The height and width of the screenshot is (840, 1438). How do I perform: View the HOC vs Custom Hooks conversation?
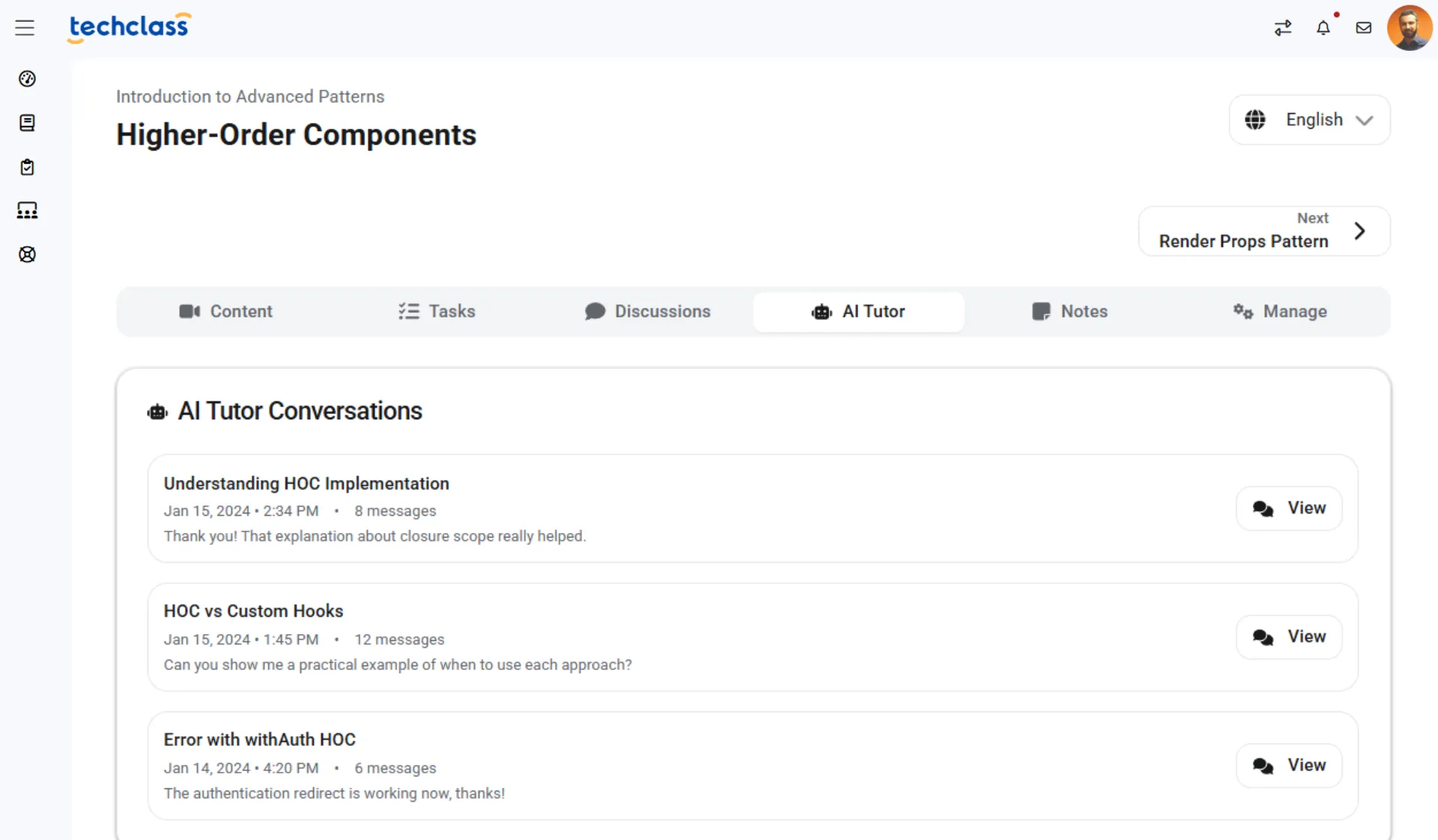coord(1289,637)
